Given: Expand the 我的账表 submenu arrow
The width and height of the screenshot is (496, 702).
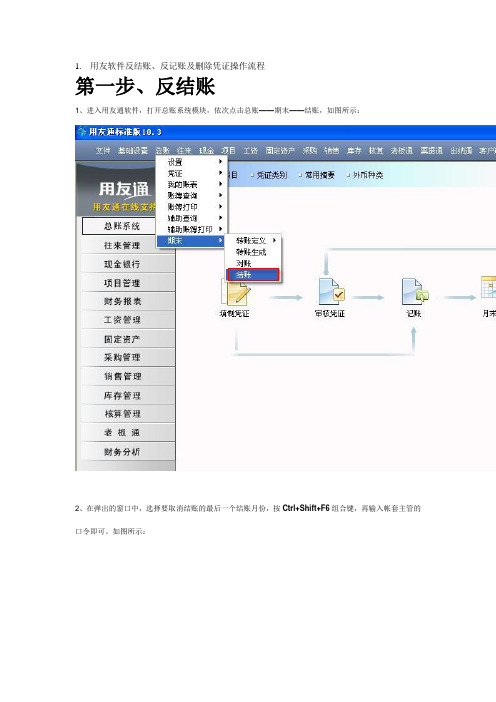Looking at the screenshot, I should tap(220, 184).
